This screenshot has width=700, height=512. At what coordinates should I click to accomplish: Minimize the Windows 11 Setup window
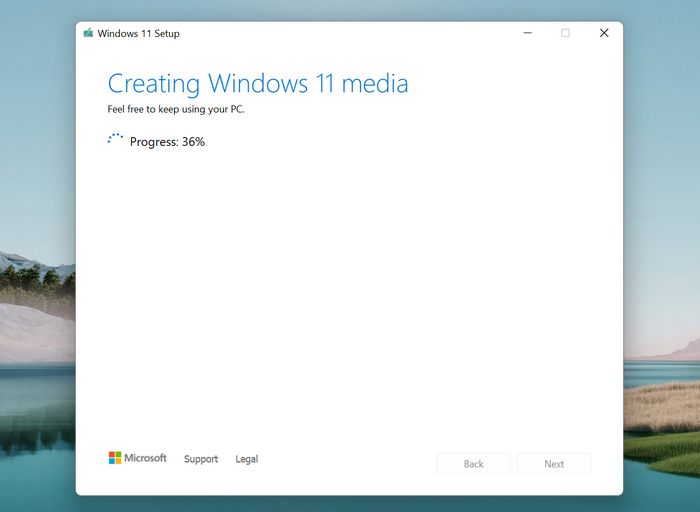[528, 33]
